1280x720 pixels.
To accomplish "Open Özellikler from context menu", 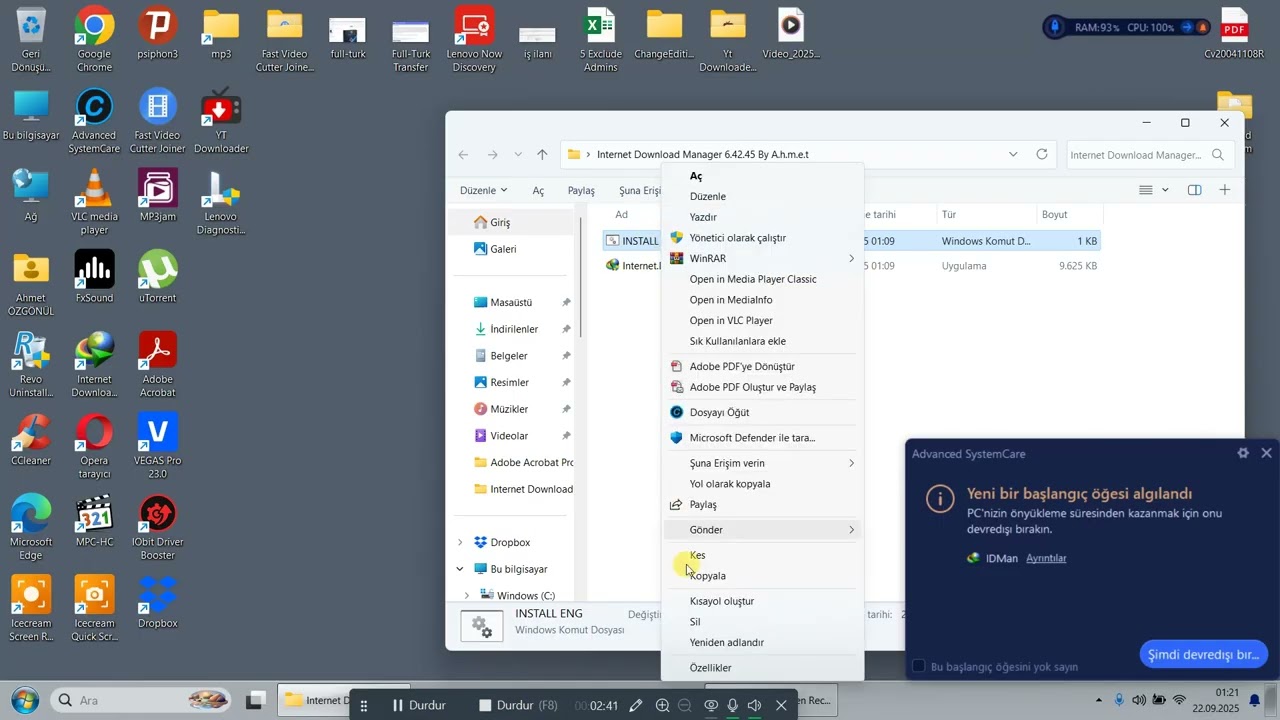I will pos(763,668).
